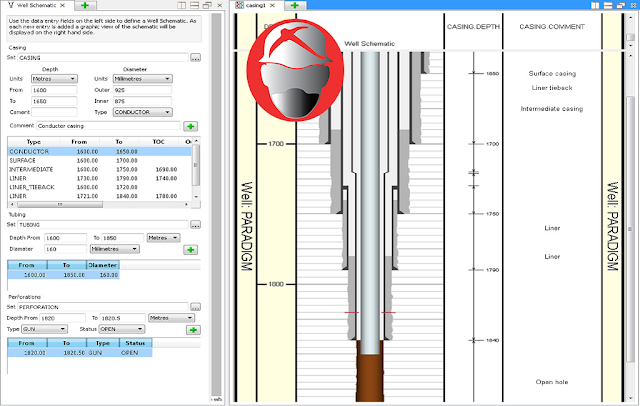Click perforation Set field PERFORATION

pos(103,307)
